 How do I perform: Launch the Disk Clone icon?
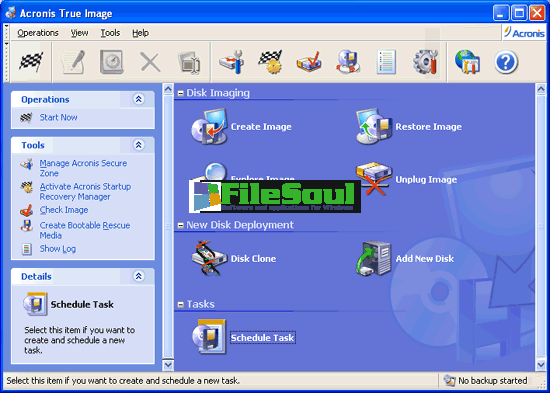pos(209,258)
